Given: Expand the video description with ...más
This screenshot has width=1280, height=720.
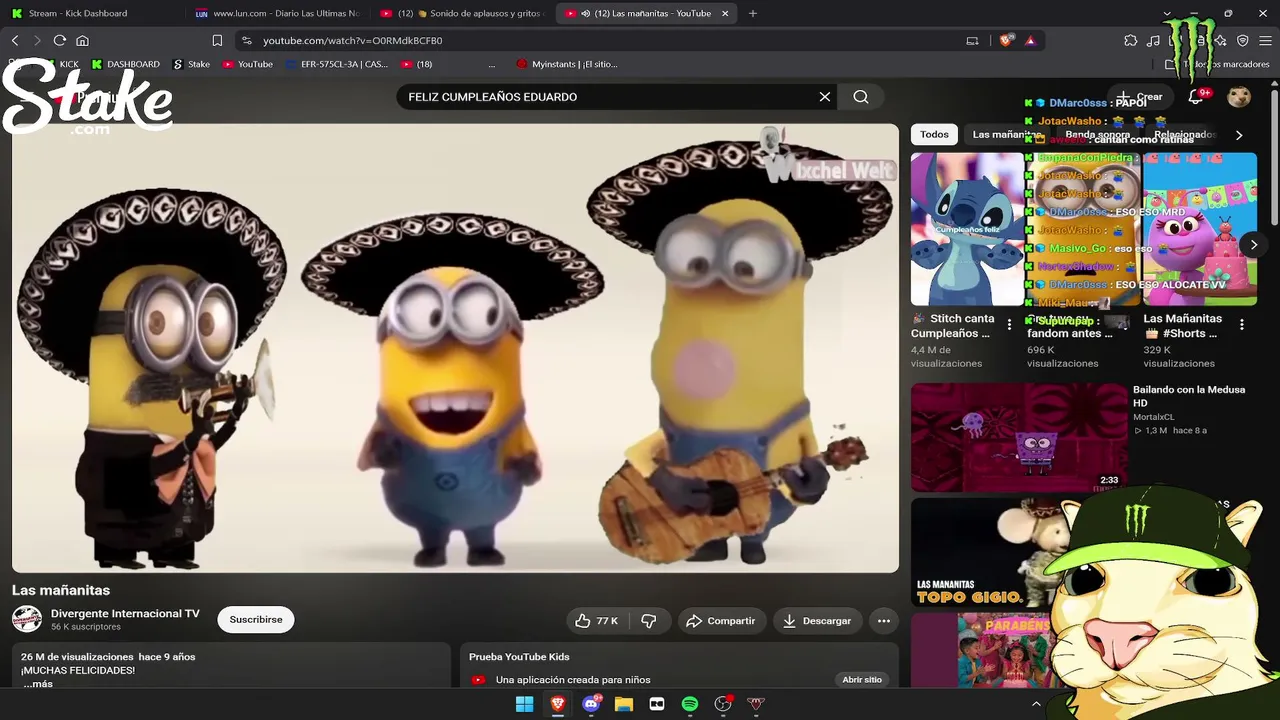Looking at the screenshot, I should (x=38, y=684).
